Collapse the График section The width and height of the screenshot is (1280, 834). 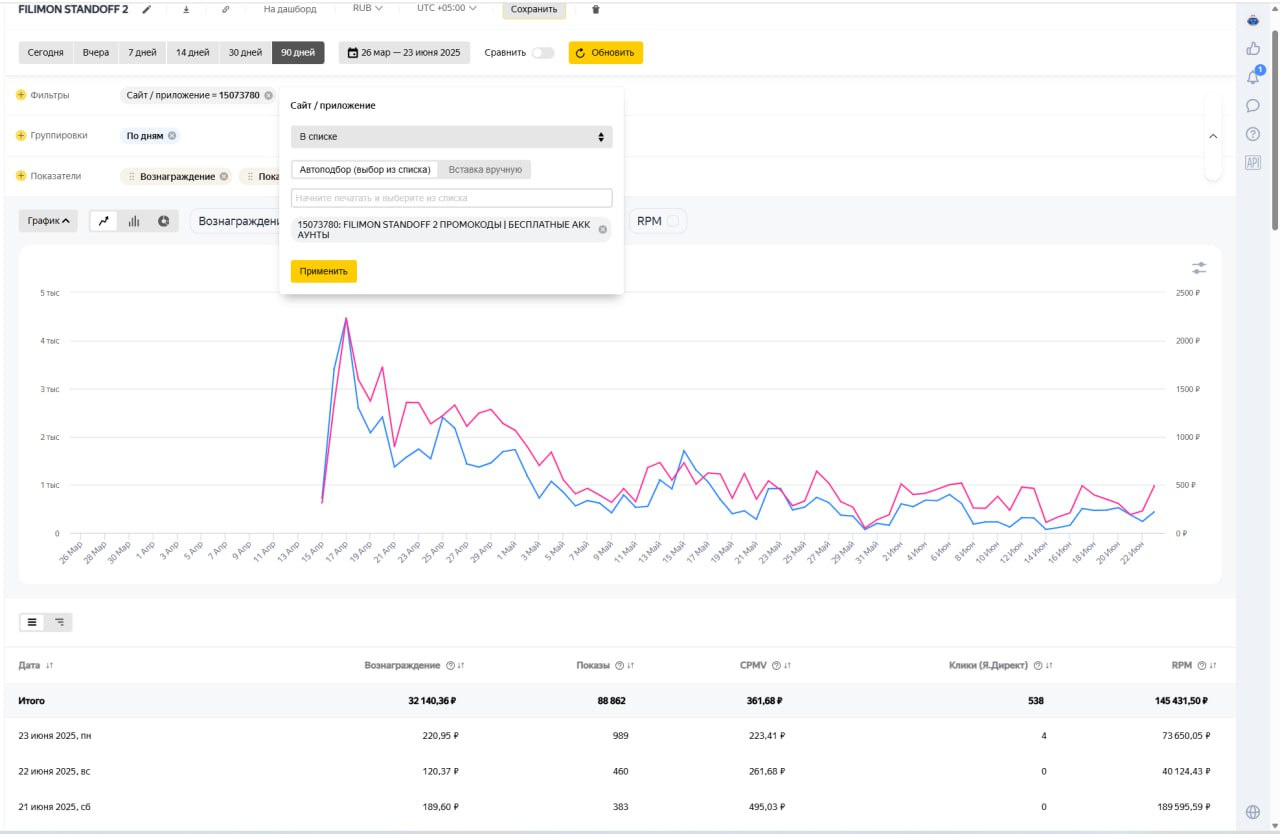(x=48, y=221)
